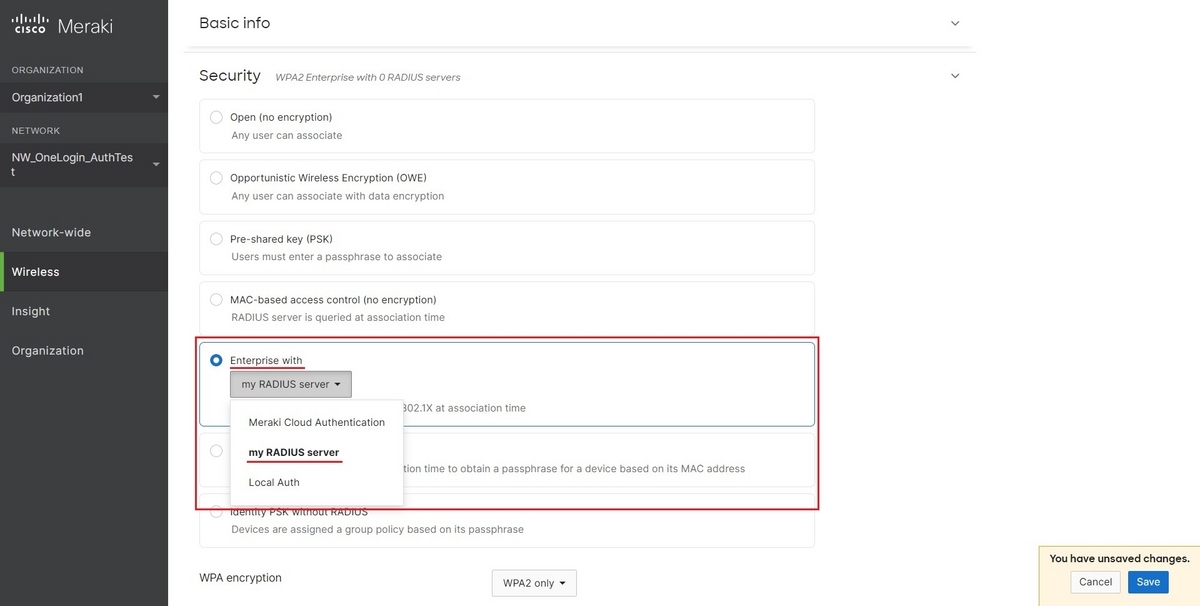Collapse the Basic info section chevron
1200x606 pixels.
pyautogui.click(x=955, y=23)
